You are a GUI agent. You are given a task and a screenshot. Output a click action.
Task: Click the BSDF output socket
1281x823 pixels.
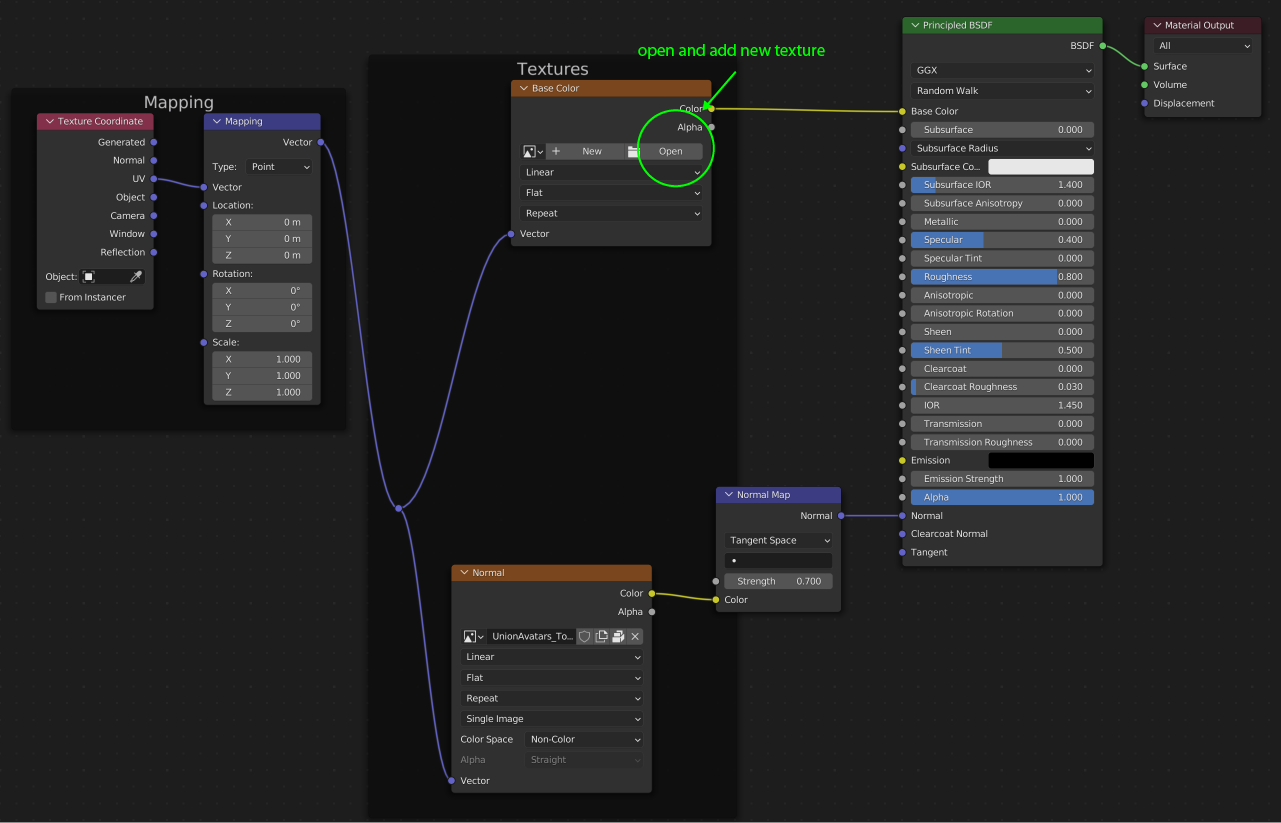pyautogui.click(x=1102, y=46)
